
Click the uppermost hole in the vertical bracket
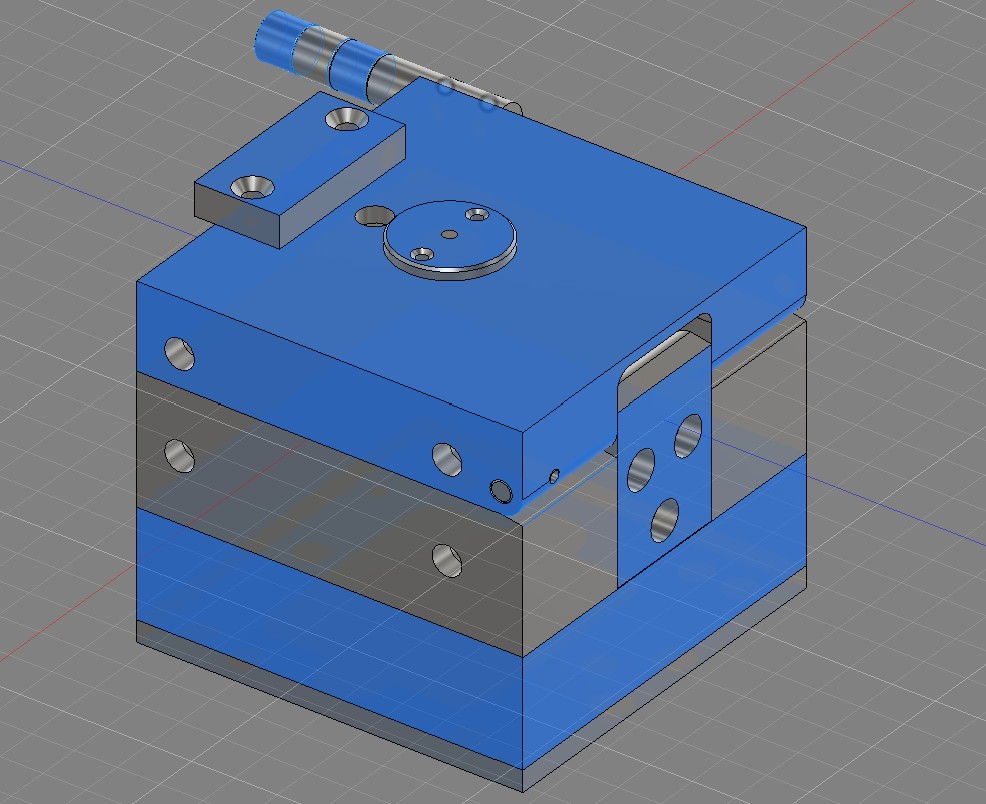pyautogui.click(x=688, y=436)
